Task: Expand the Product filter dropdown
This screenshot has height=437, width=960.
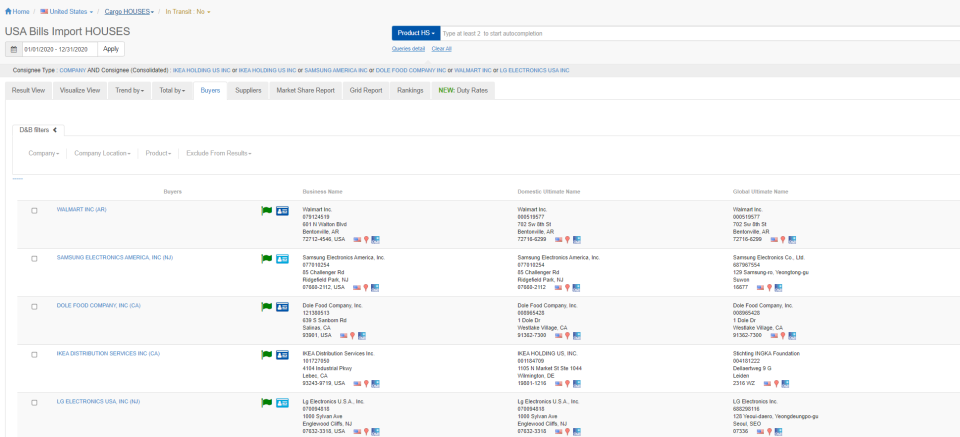Action: coord(158,153)
